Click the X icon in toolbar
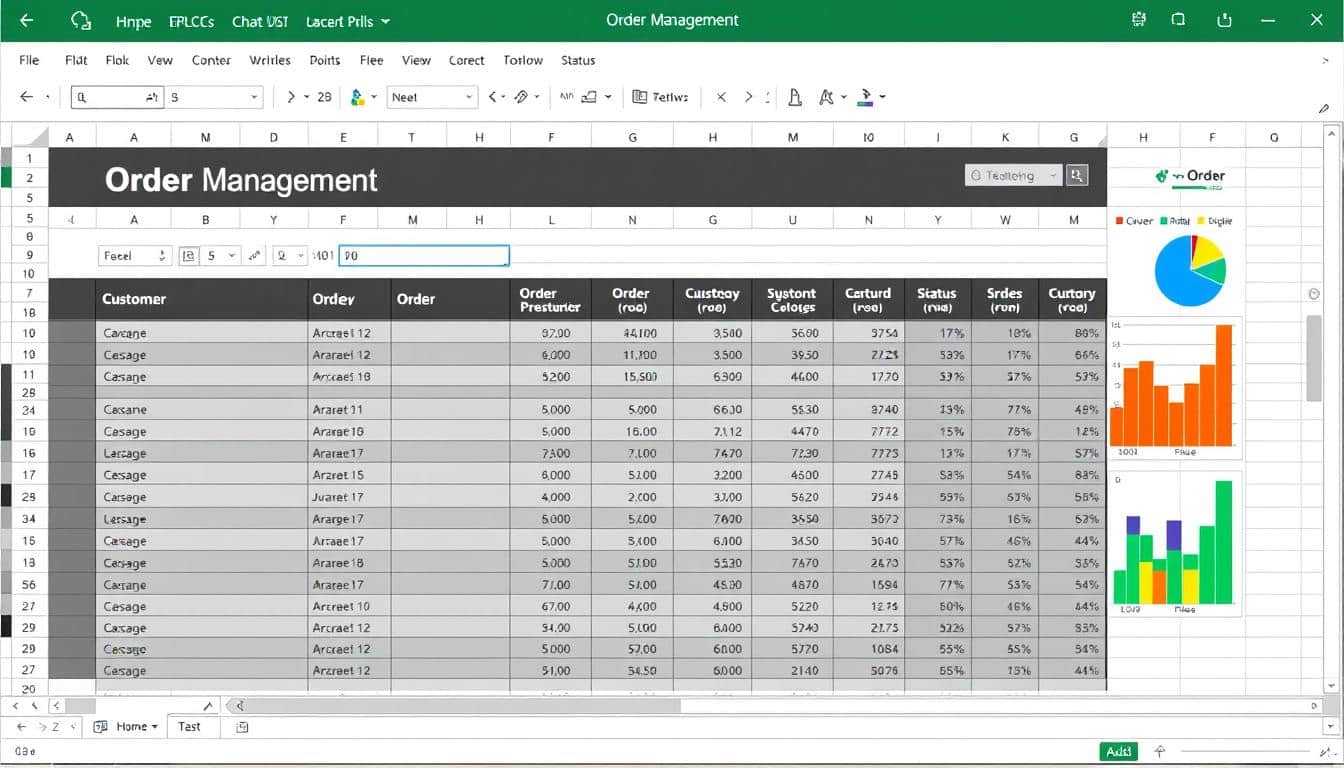 coord(721,97)
